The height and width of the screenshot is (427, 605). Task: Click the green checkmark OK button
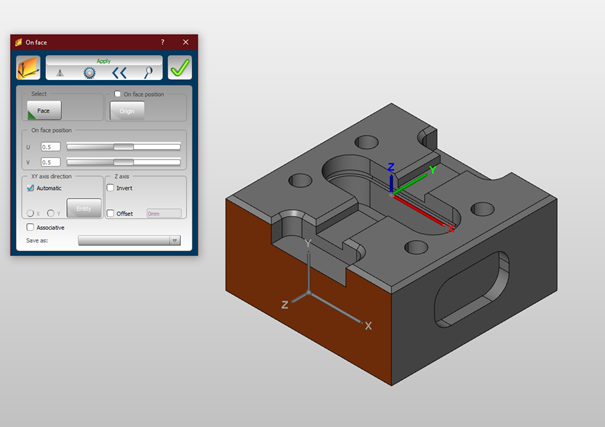[x=180, y=68]
